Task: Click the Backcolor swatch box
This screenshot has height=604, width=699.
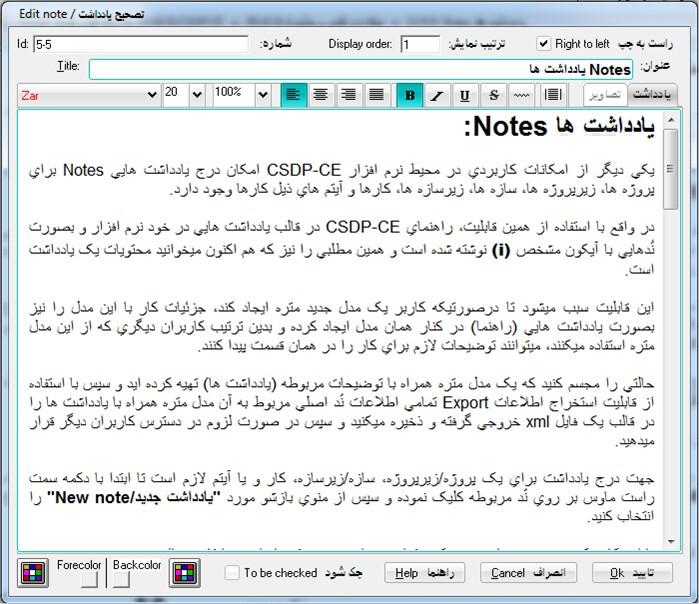Action: (121, 579)
